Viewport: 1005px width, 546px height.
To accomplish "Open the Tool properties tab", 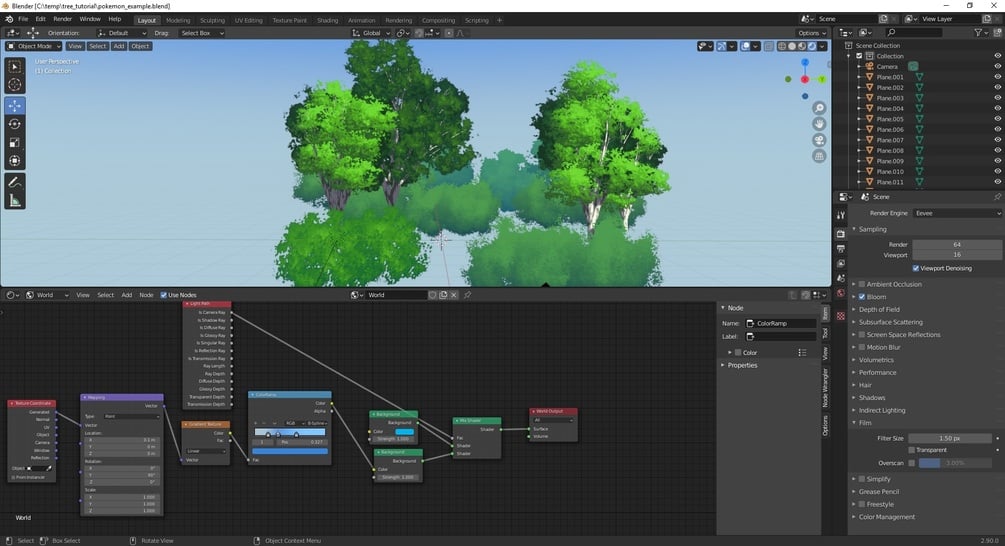I will (841, 216).
